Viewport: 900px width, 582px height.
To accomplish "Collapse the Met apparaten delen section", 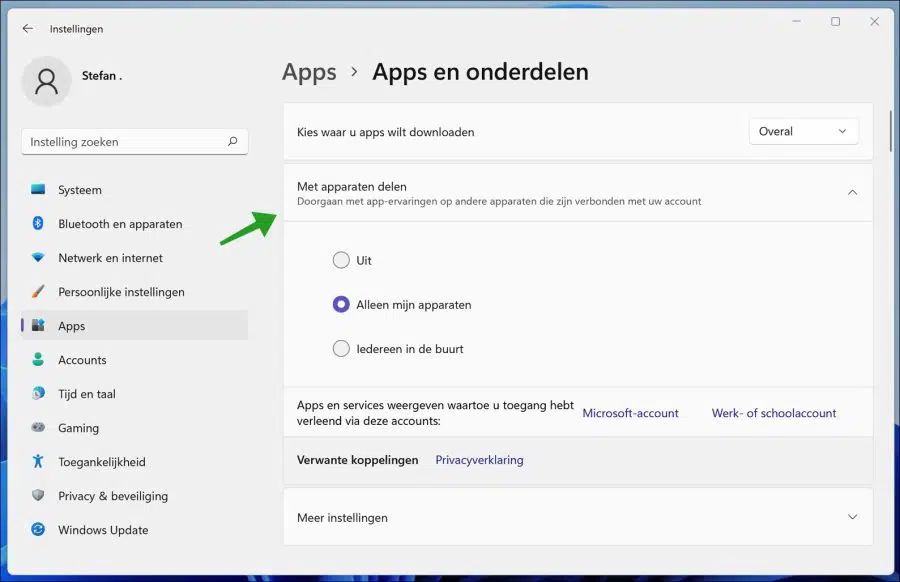I will [x=852, y=192].
